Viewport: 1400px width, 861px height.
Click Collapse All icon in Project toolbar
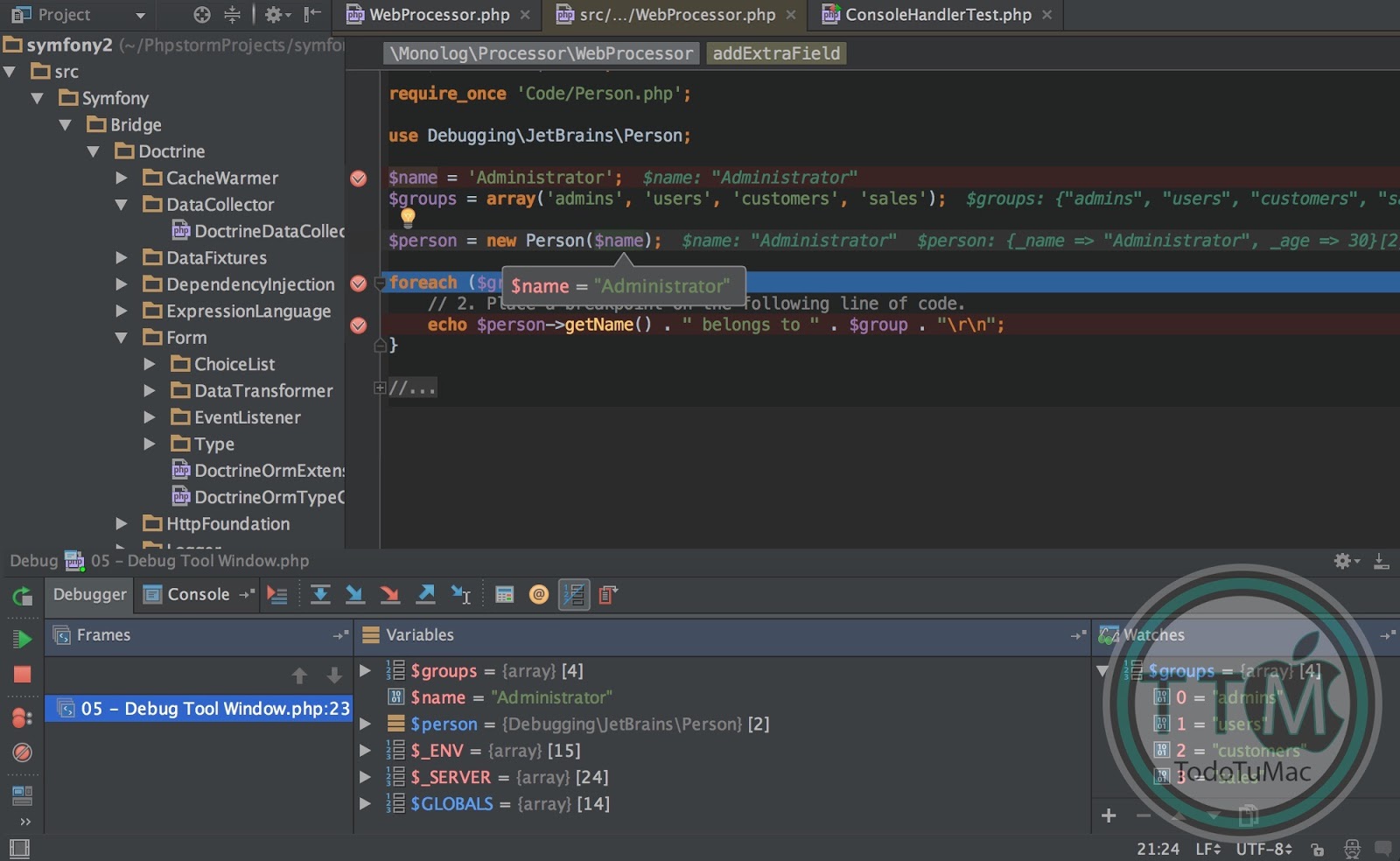(x=232, y=15)
